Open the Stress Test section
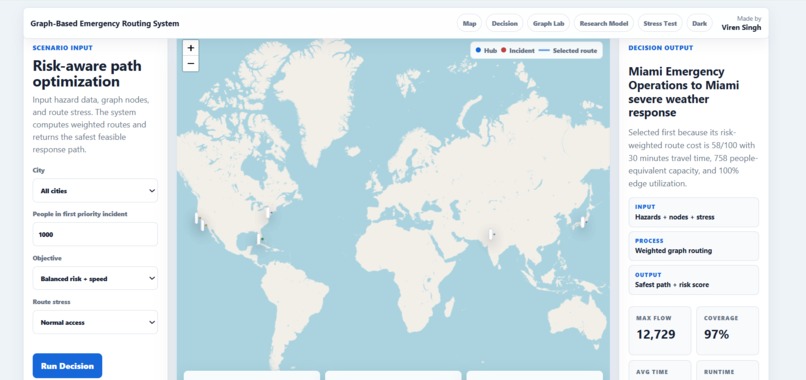806x380 pixels. coord(660,24)
